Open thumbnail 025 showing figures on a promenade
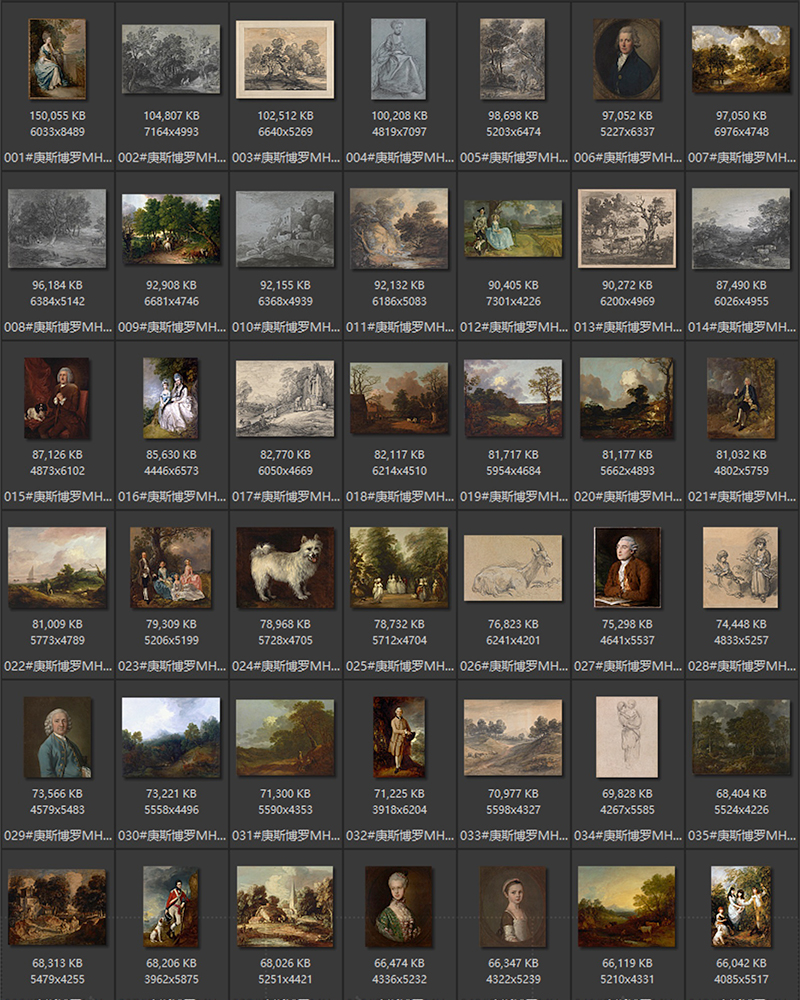 [x=399, y=568]
